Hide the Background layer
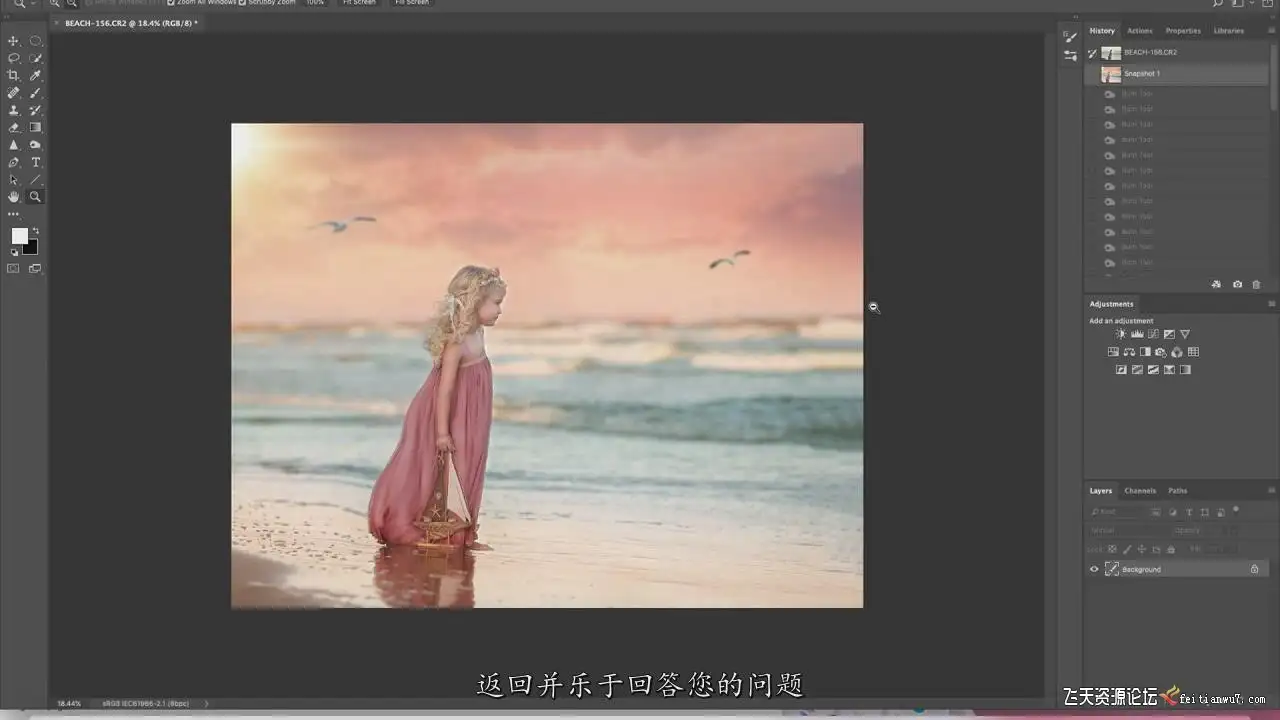 1094,569
